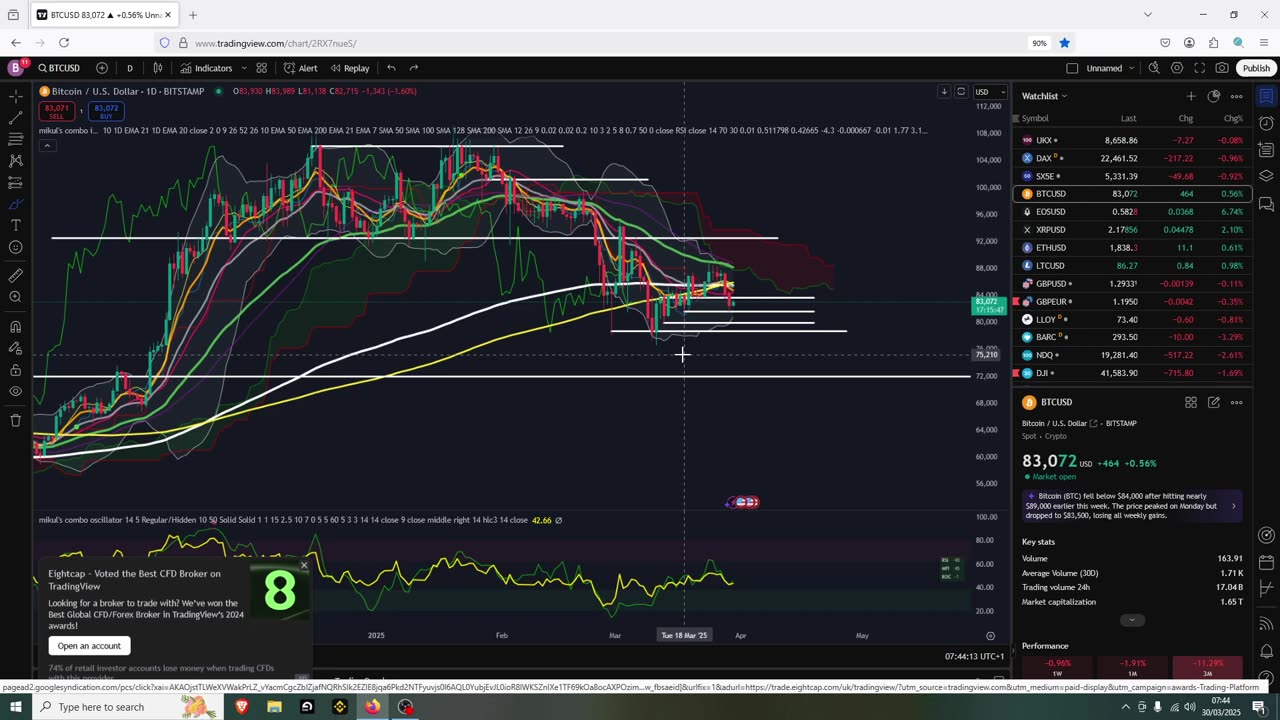Sort watchlist by Symbol column

point(1035,118)
